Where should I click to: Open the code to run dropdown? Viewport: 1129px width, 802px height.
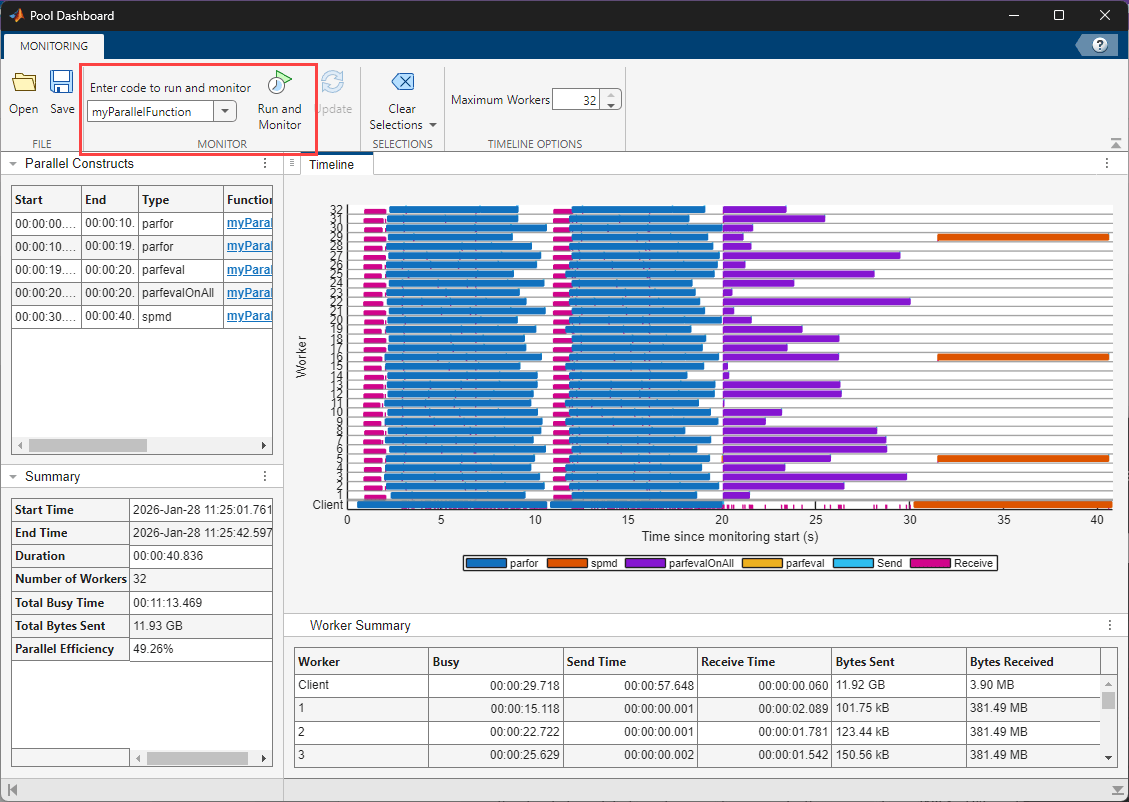[225, 112]
